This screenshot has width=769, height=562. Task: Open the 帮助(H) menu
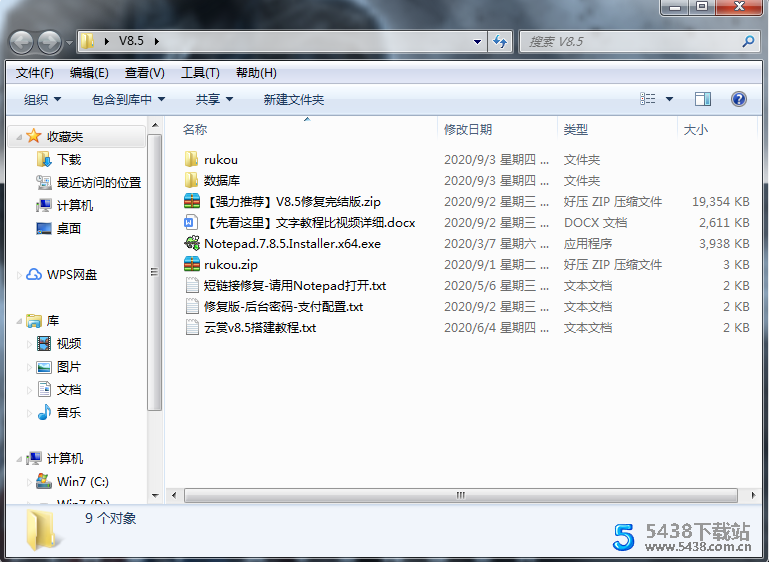256,73
